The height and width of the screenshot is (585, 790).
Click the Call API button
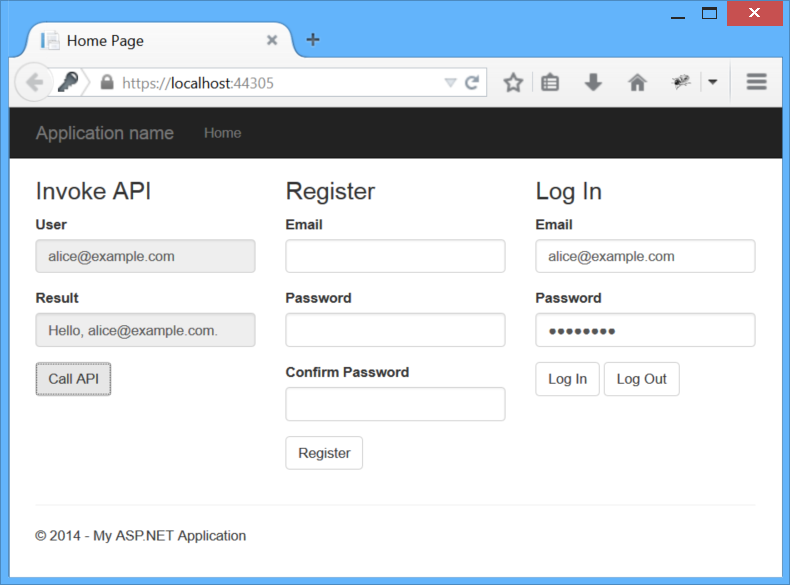click(74, 379)
